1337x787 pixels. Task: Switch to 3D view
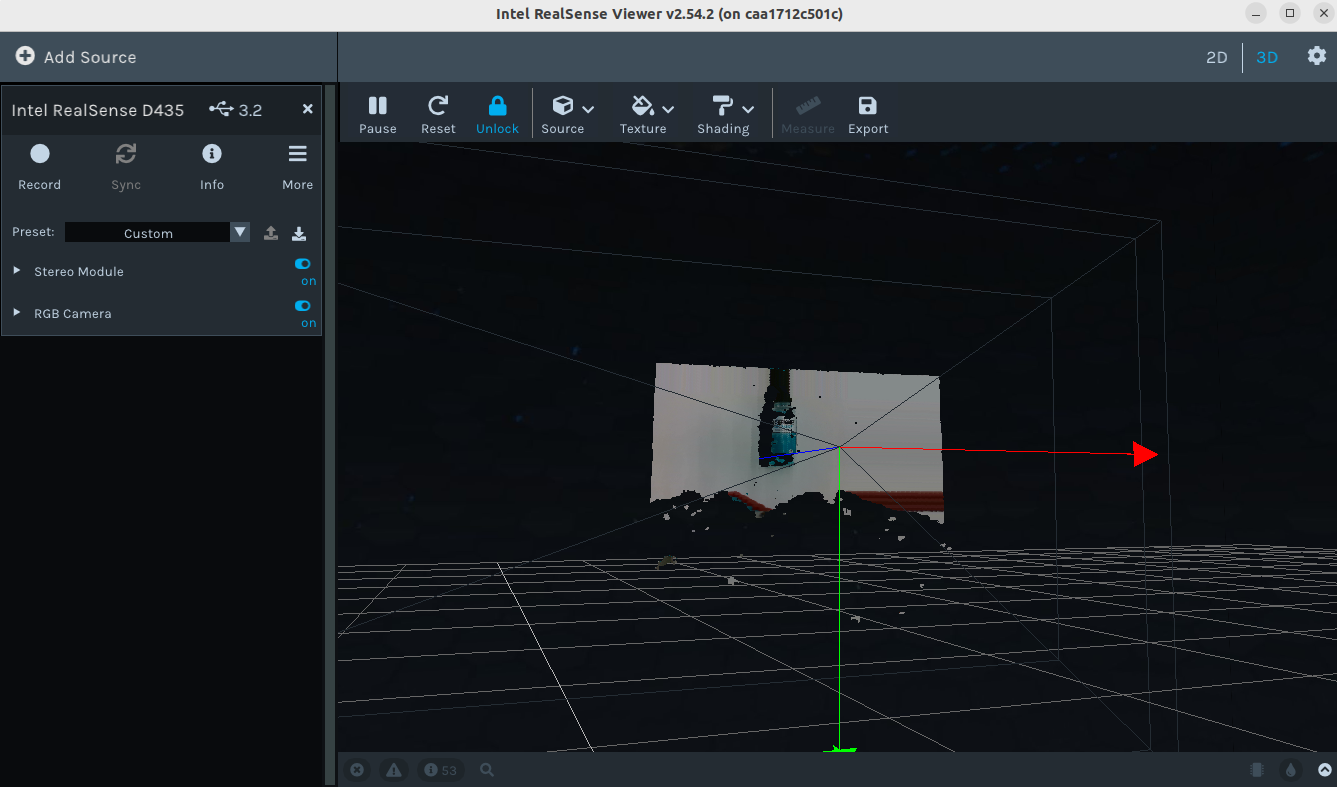click(1267, 57)
